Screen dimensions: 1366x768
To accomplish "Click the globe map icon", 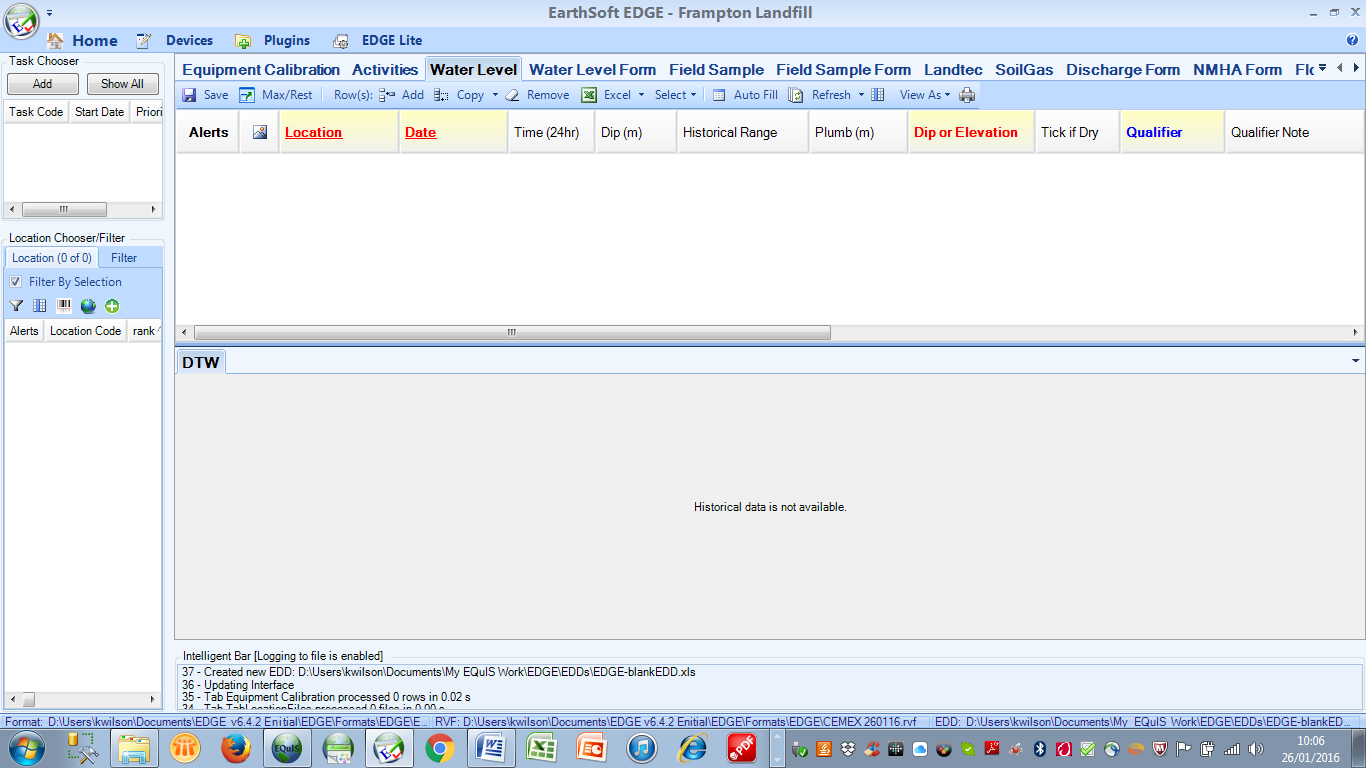I will click(x=88, y=306).
